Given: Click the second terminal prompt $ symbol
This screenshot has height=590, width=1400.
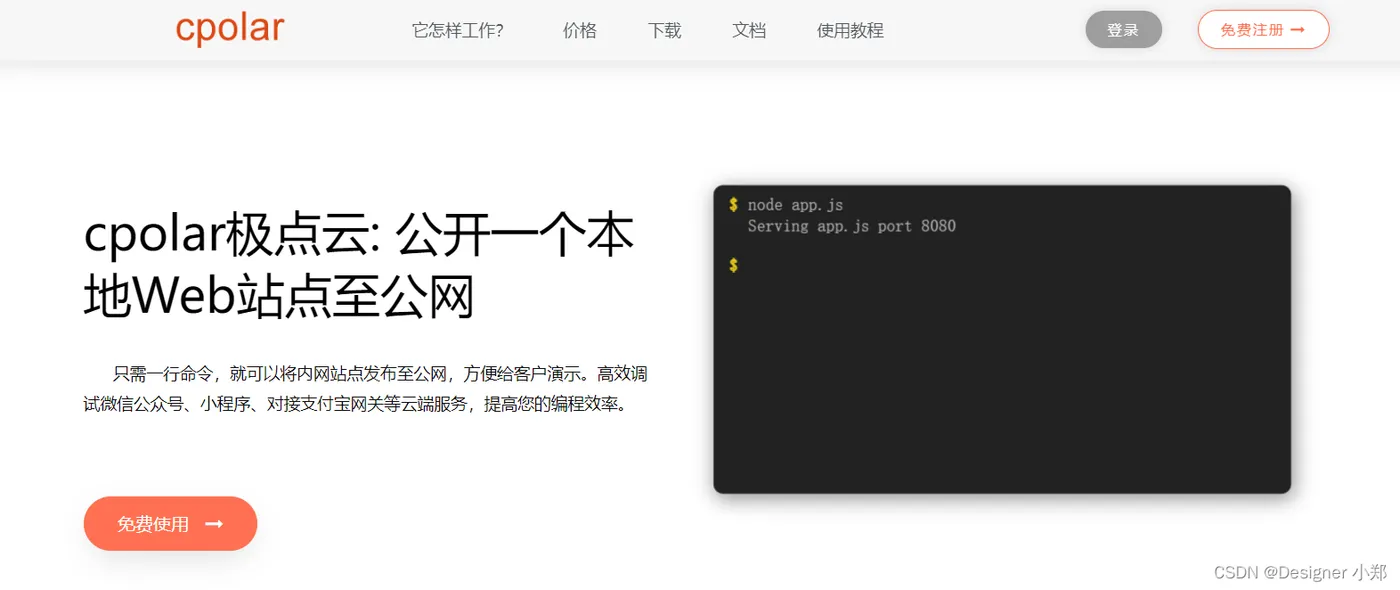Looking at the screenshot, I should click(733, 265).
